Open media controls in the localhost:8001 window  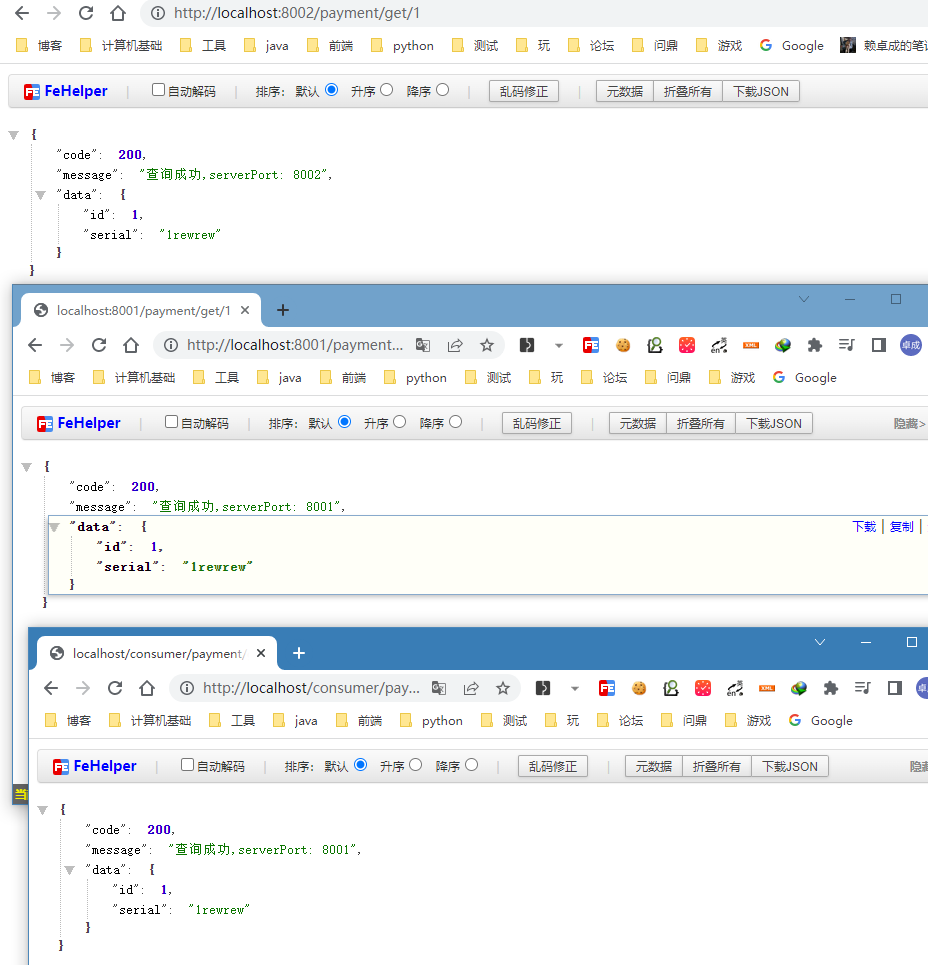pyautogui.click(x=847, y=345)
